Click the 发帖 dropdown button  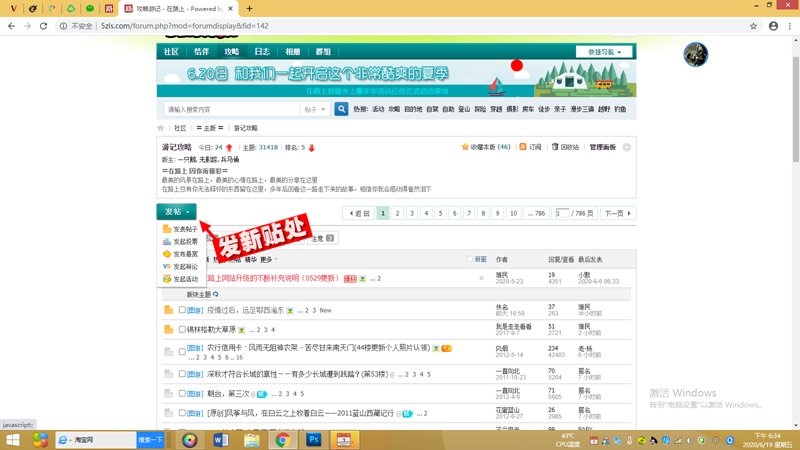tap(176, 211)
